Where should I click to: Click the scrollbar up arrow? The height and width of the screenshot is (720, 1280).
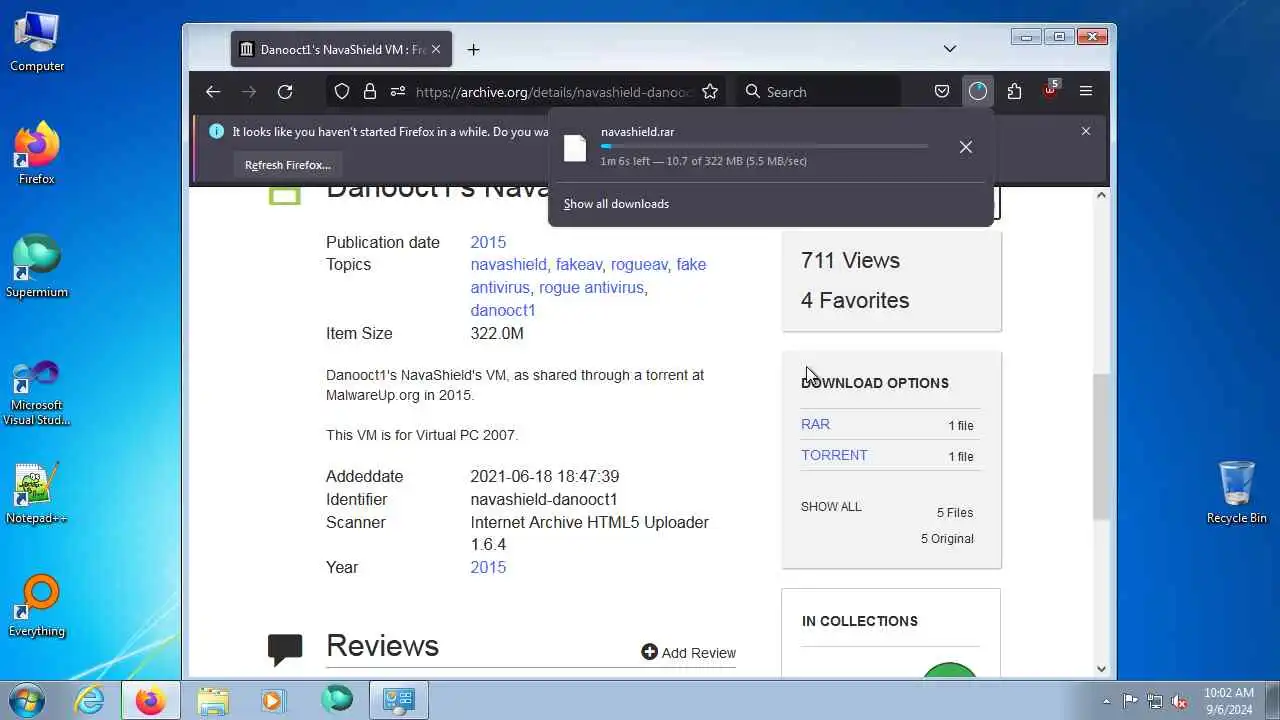[1101, 195]
